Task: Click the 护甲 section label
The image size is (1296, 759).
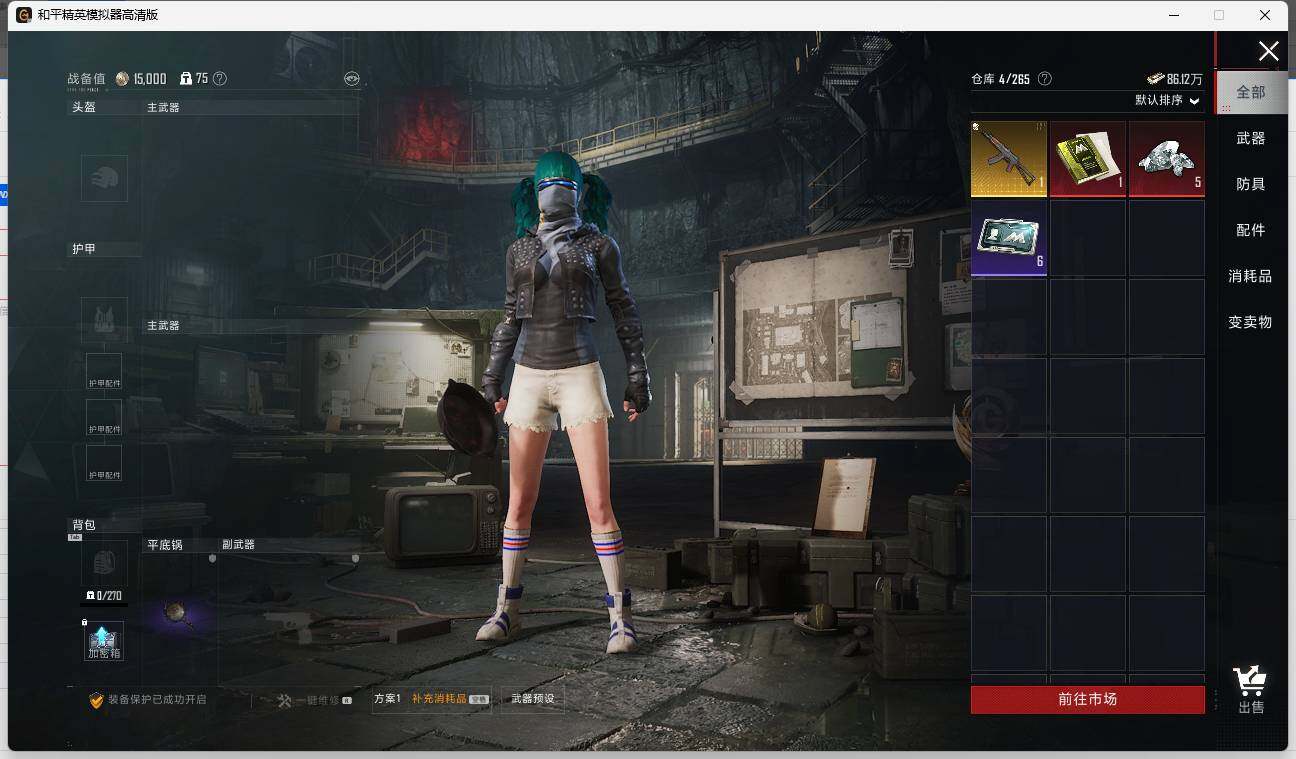Action: coord(84,249)
